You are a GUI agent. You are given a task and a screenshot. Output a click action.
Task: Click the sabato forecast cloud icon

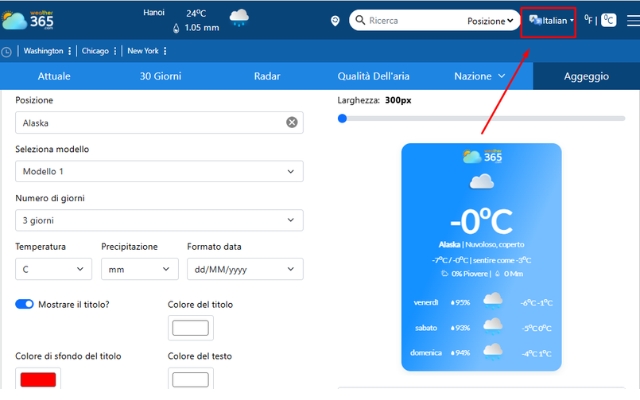493,327
